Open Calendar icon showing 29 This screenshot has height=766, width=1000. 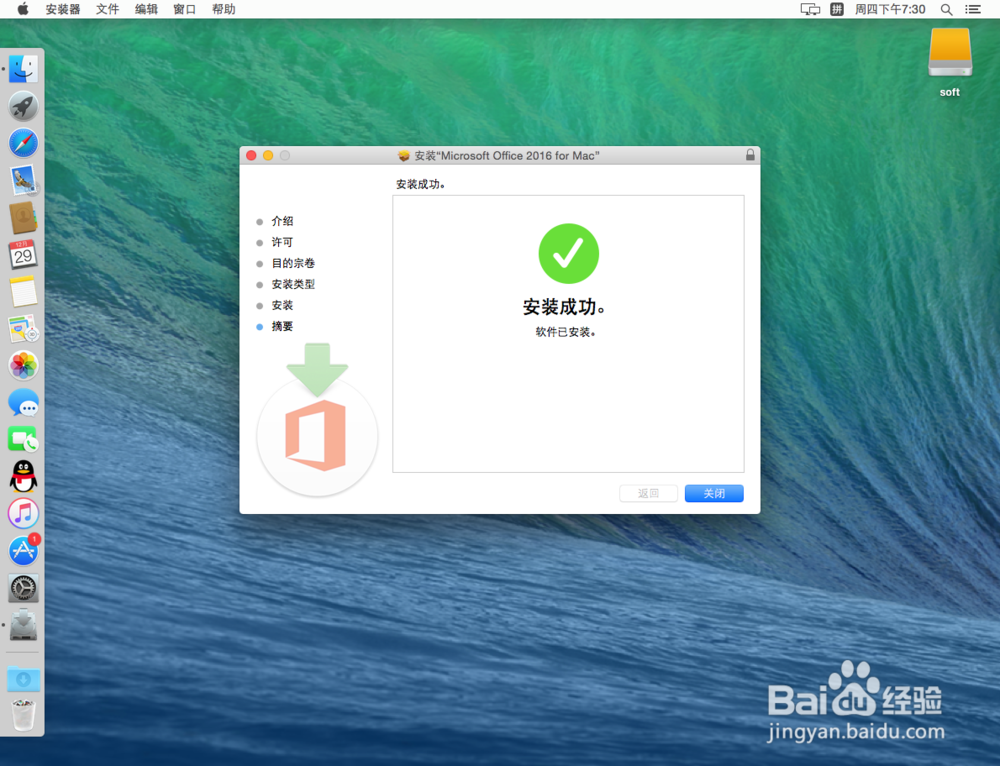pos(24,254)
